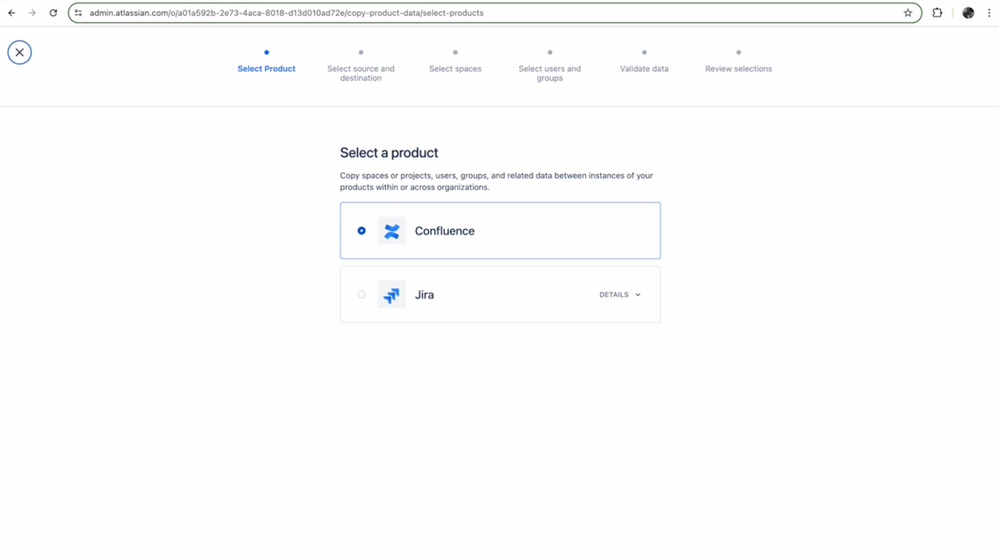Viewport: 999px width, 560px height.
Task: Open the browser profile avatar
Action: tap(968, 13)
